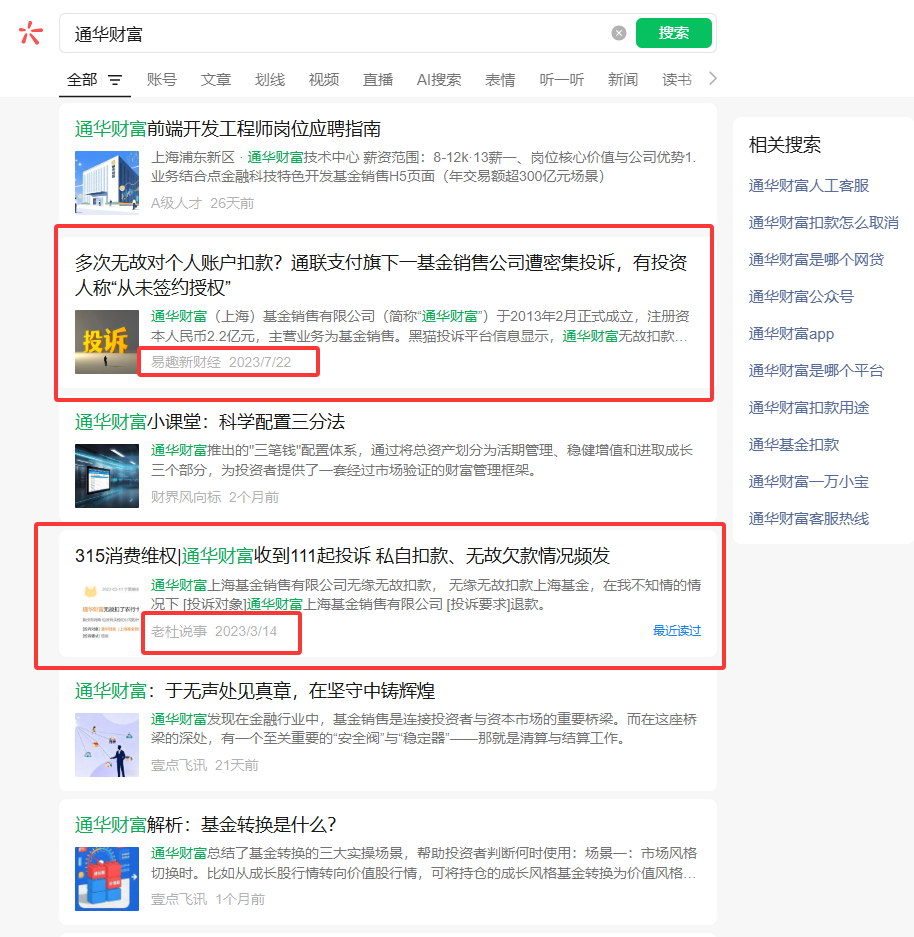
Task: Open the AI搜索 tab
Action: click(439, 79)
